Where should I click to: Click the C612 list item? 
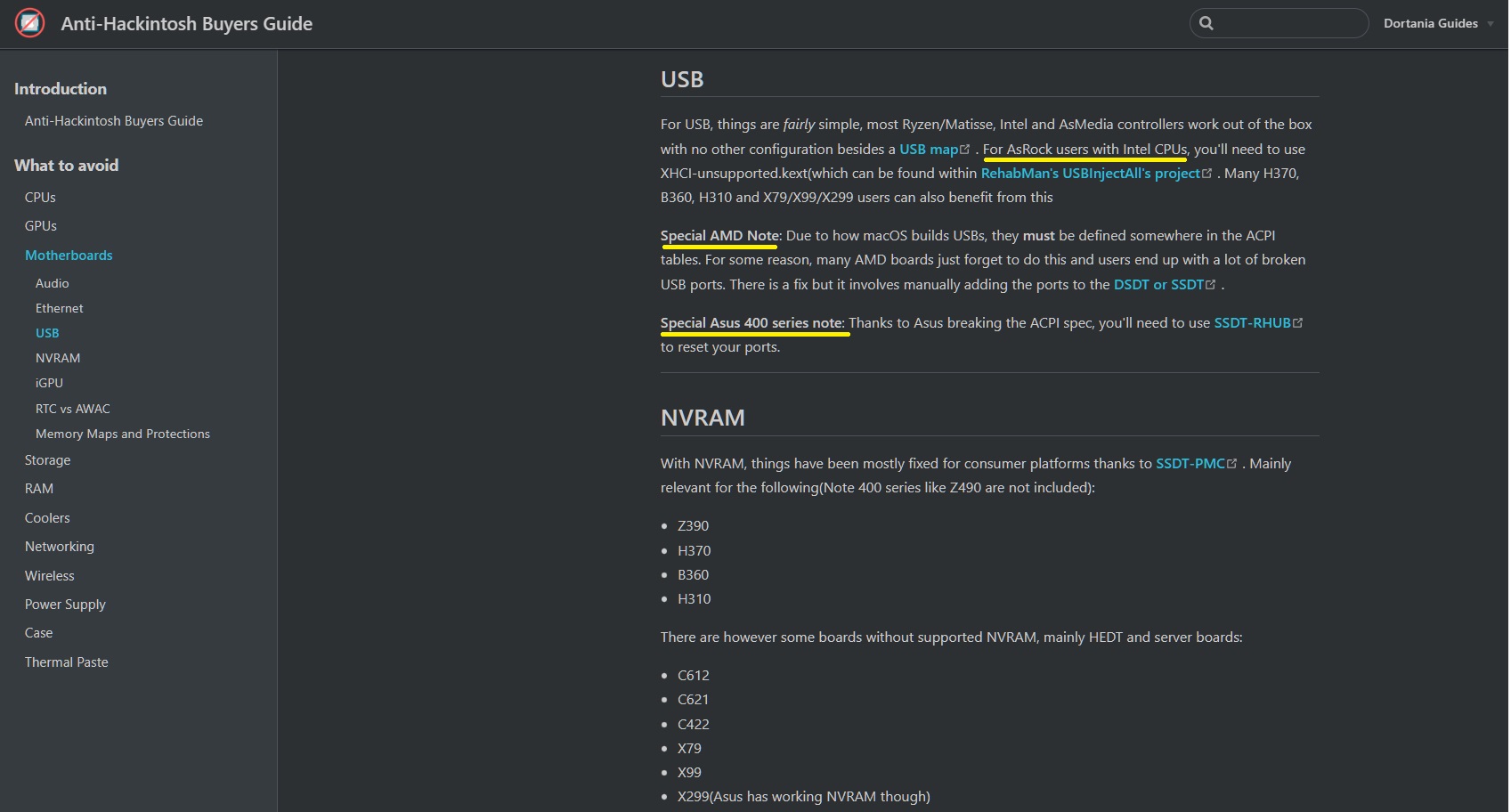click(x=693, y=676)
